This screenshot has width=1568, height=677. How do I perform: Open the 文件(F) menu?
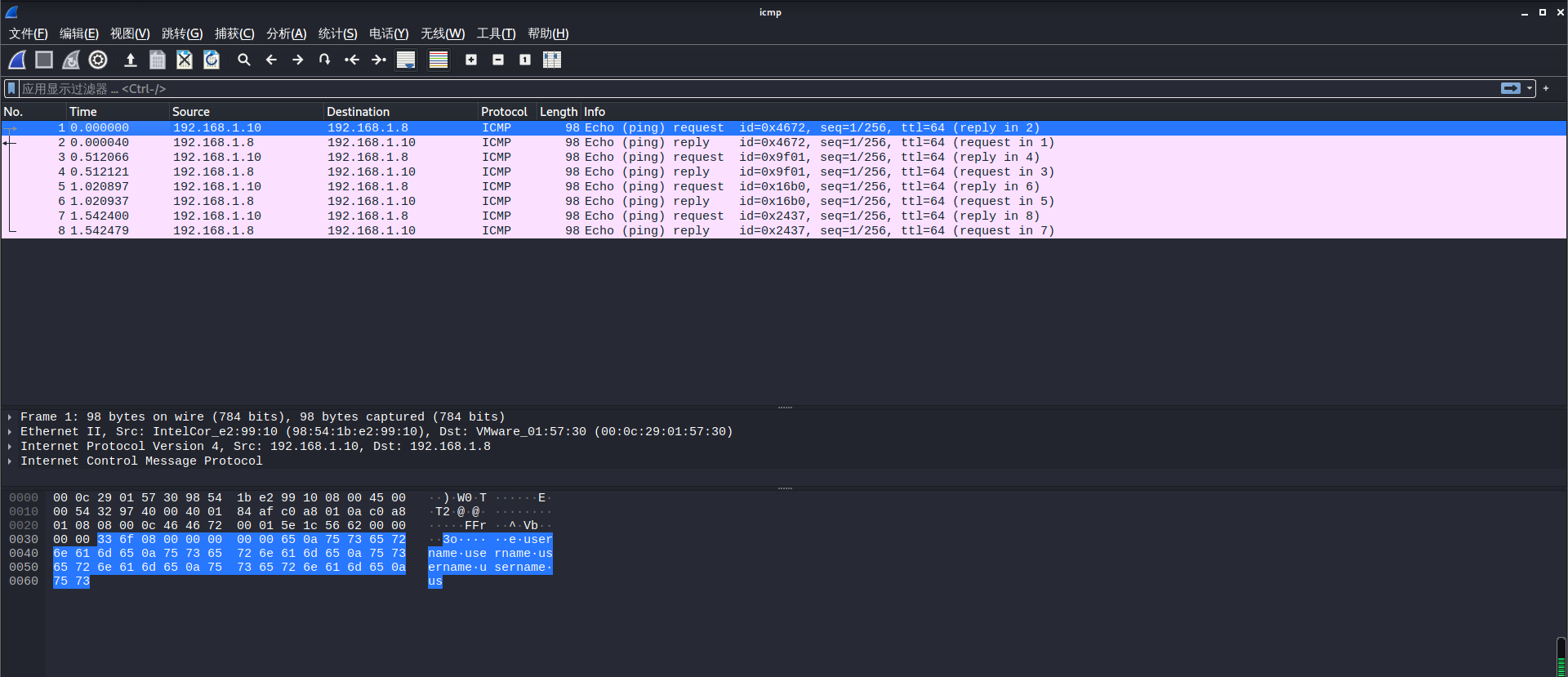click(29, 33)
